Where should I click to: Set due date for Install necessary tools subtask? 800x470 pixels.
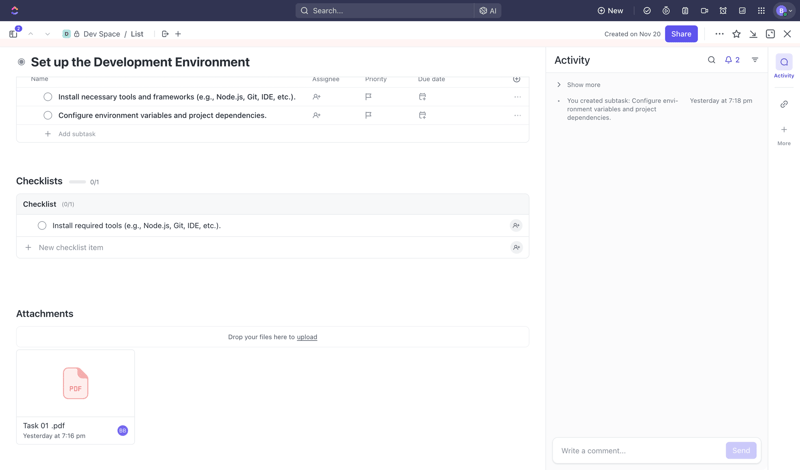pyautogui.click(x=422, y=97)
